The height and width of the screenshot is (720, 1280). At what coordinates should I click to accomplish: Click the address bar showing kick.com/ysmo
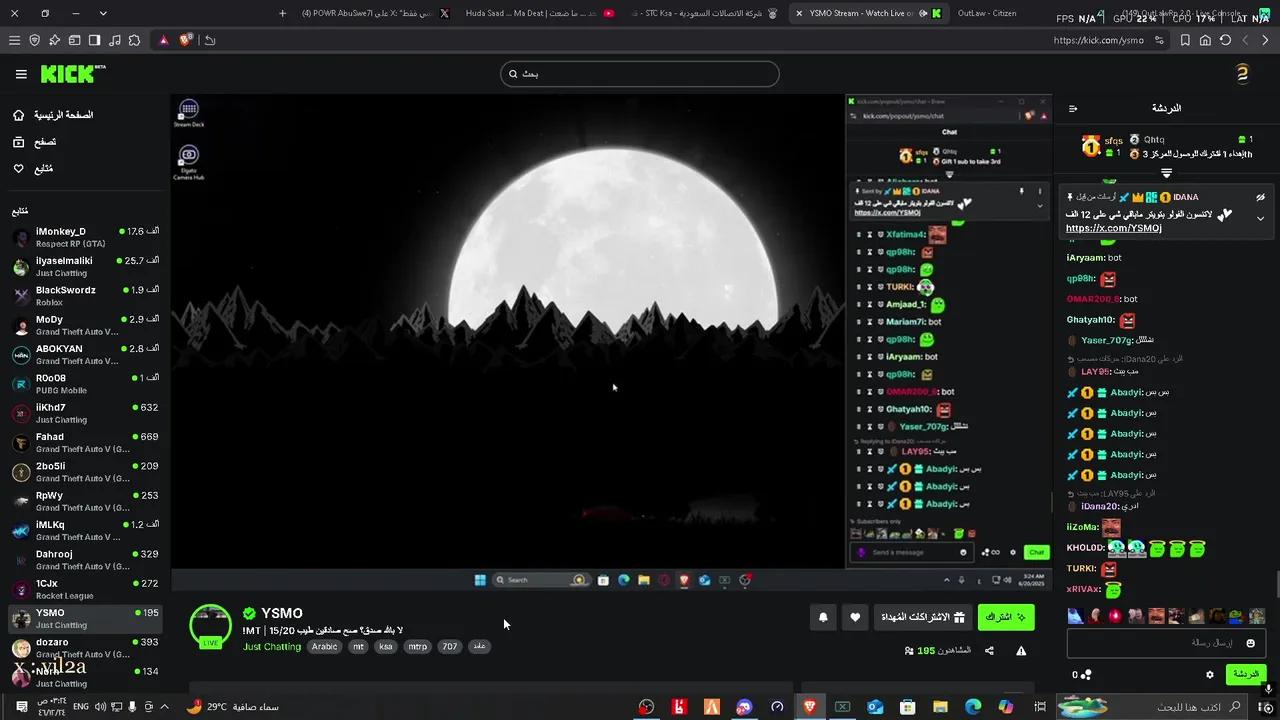[x=1098, y=40]
